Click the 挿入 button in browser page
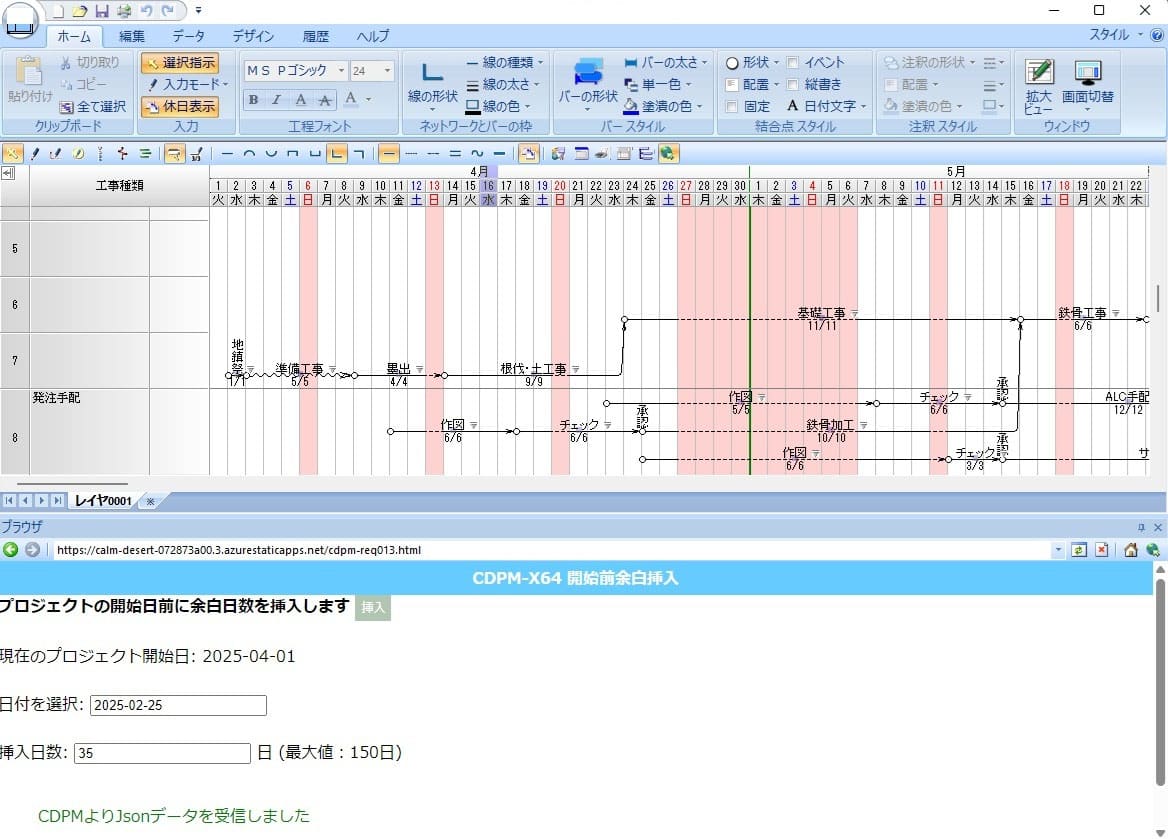The width and height of the screenshot is (1168, 839). point(373,607)
